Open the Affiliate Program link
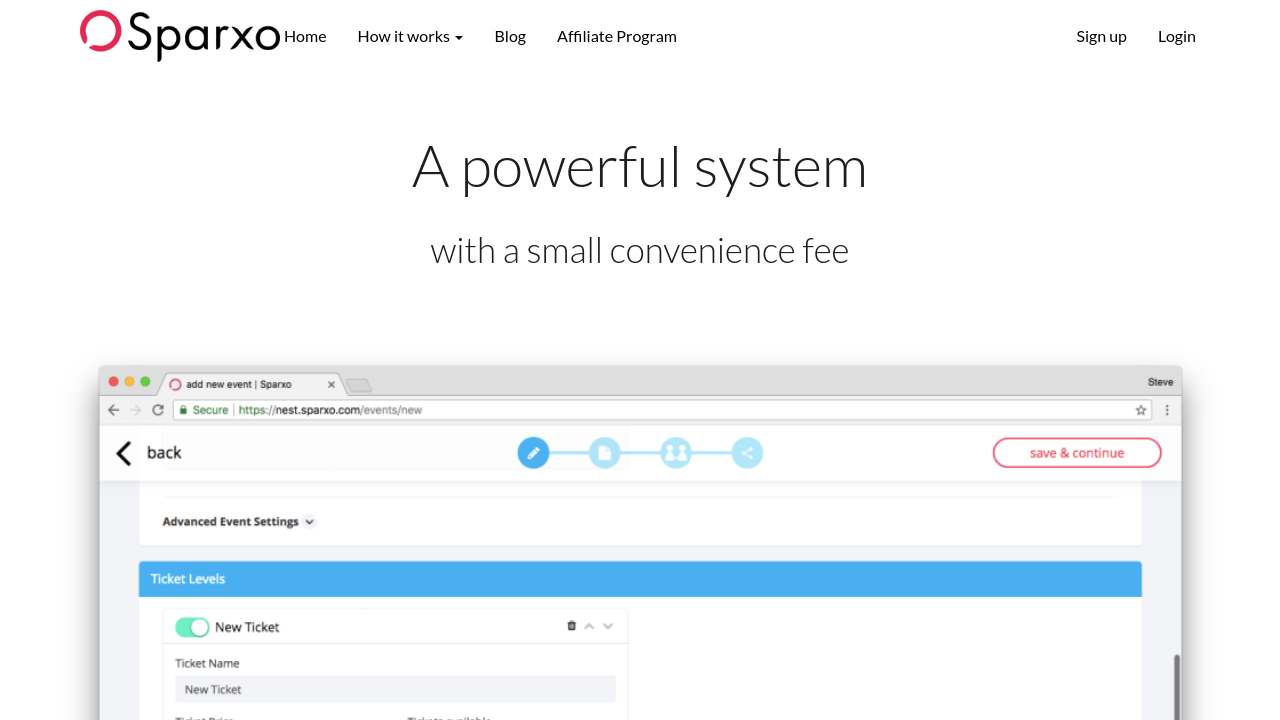The height and width of the screenshot is (720, 1280). (617, 36)
